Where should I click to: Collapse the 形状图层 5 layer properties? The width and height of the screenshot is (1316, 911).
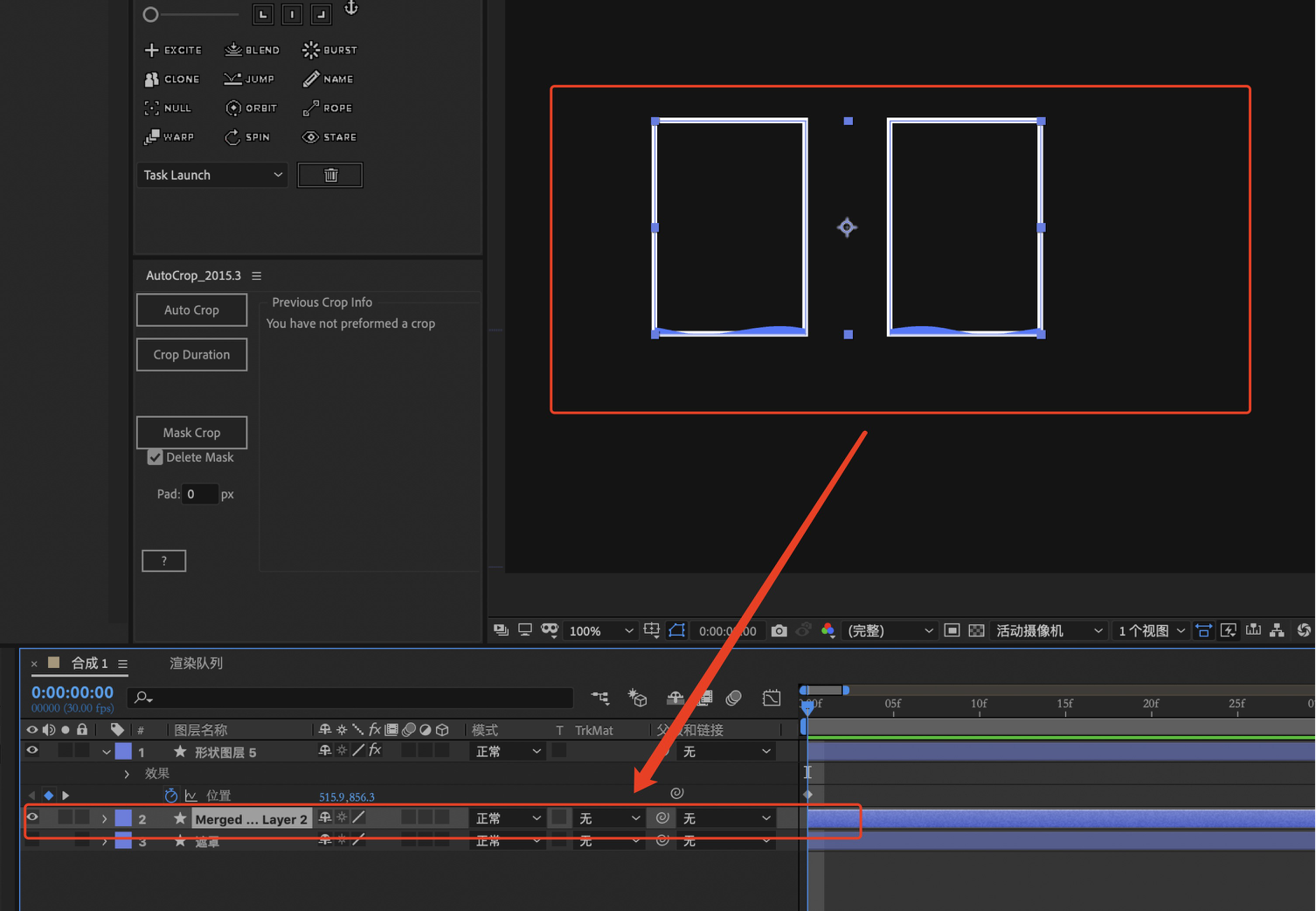pyautogui.click(x=106, y=752)
